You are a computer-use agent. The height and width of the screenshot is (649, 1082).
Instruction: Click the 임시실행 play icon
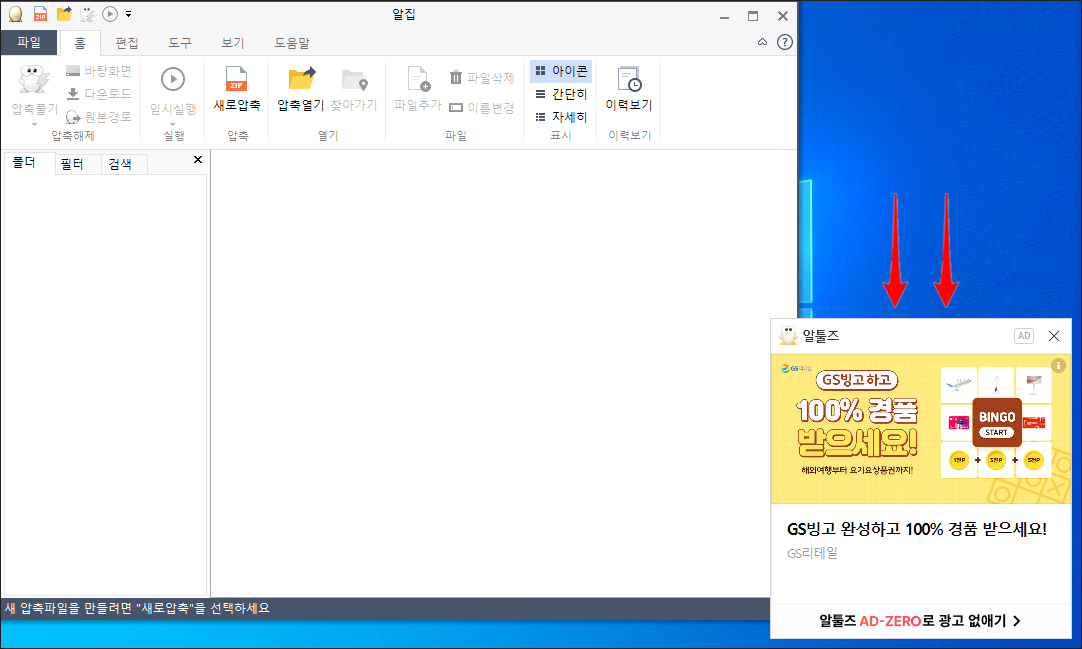(x=173, y=79)
